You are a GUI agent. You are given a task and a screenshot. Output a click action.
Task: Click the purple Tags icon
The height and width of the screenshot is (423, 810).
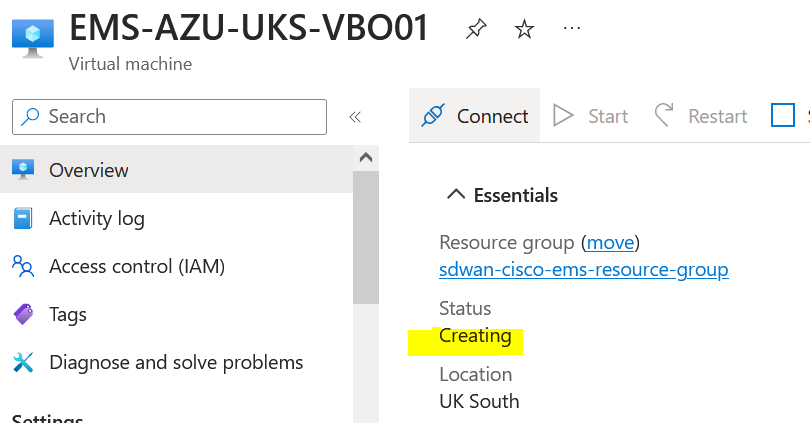point(23,314)
